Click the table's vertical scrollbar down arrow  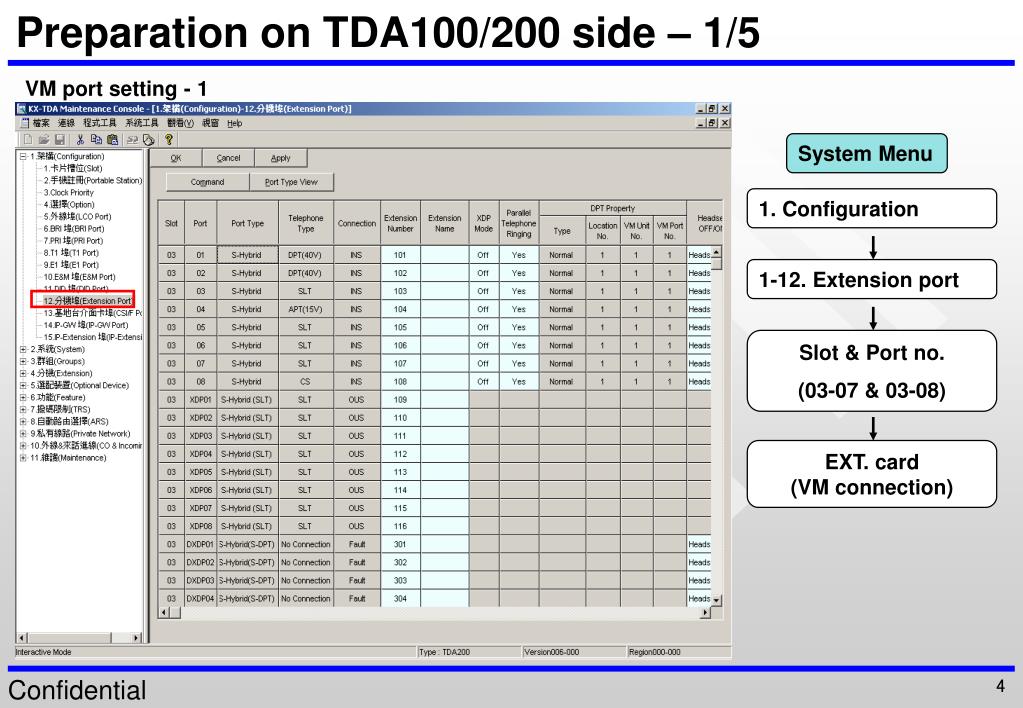[716, 600]
